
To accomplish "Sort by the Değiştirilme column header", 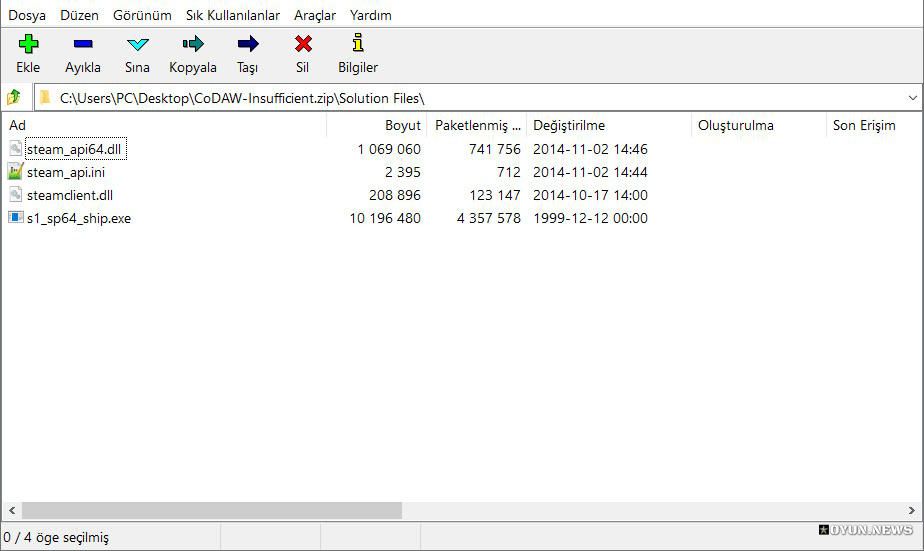I will pos(609,125).
